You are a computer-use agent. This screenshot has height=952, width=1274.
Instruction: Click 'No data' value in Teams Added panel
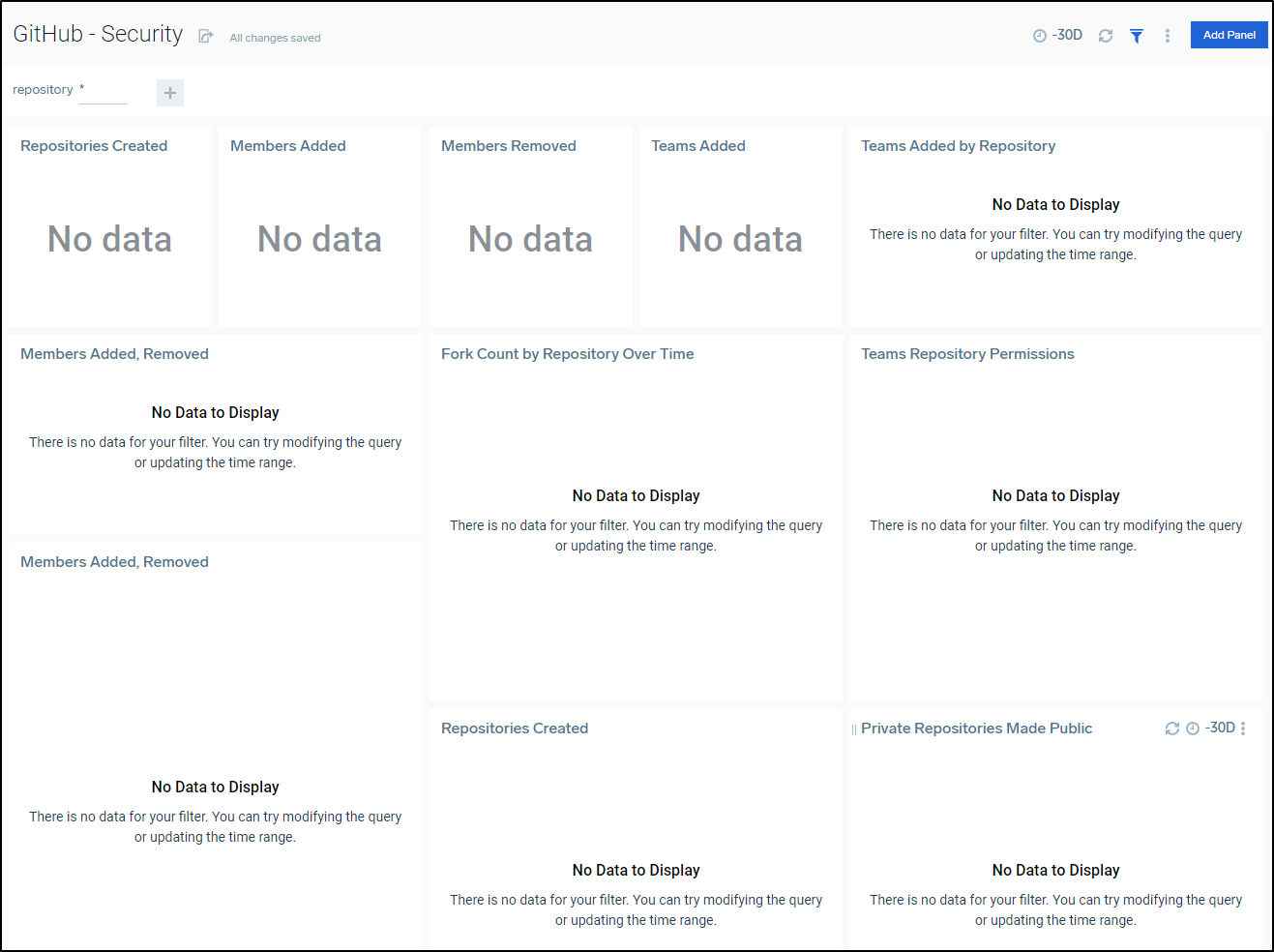click(x=740, y=239)
